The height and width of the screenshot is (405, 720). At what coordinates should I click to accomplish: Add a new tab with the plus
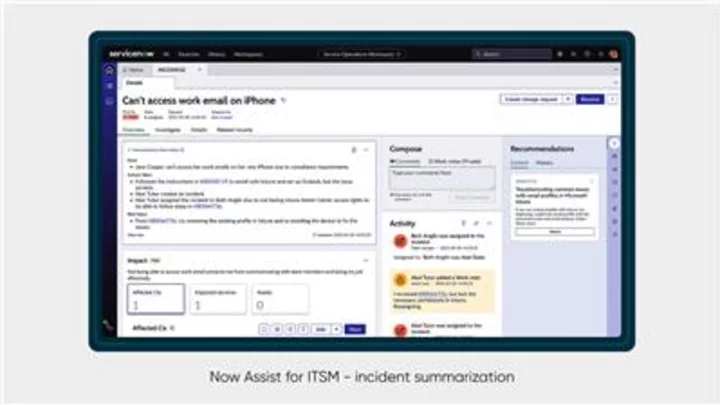point(200,70)
